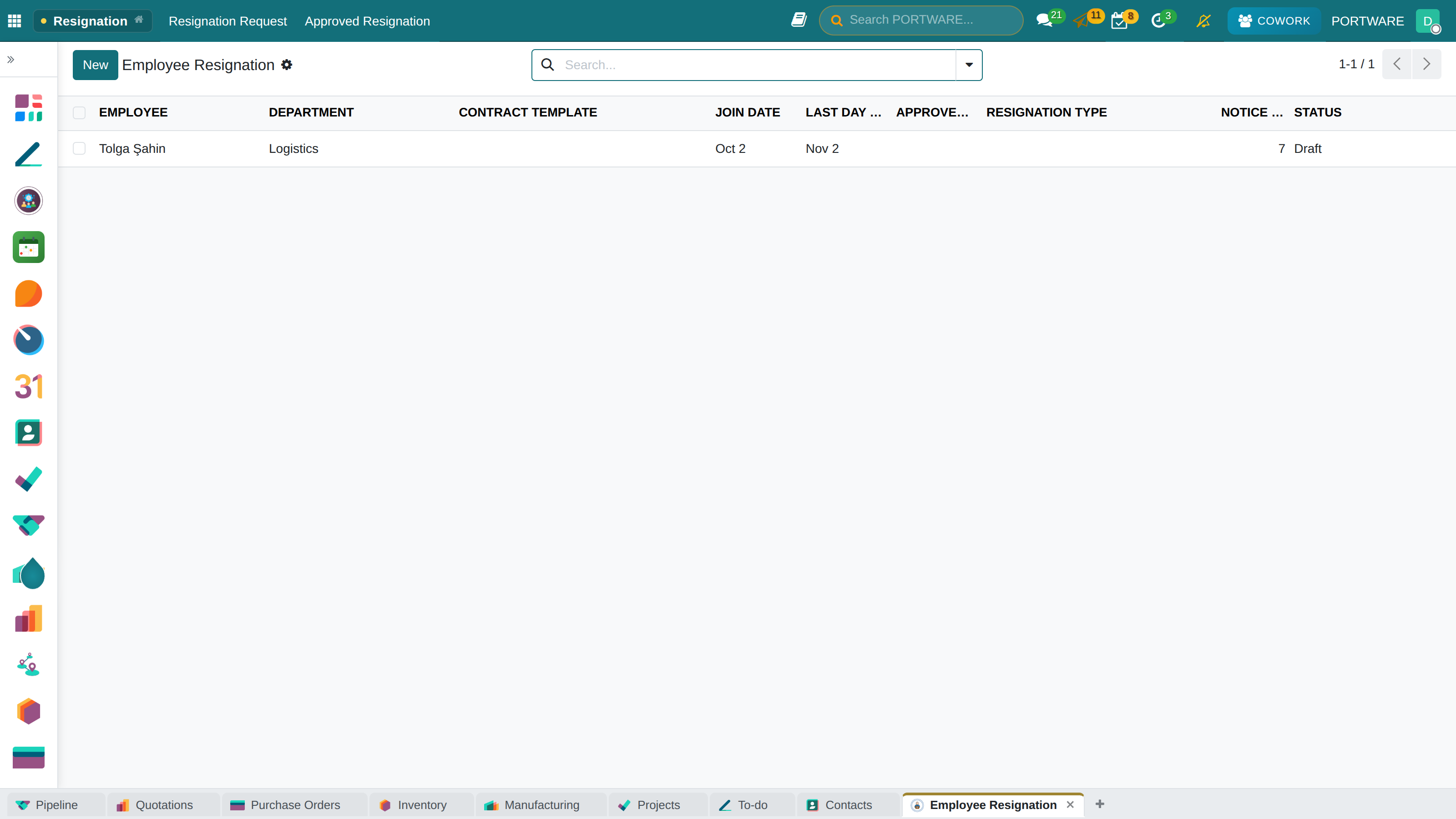Go to the previous page arrow
1456x819 pixels.
[1397, 64]
